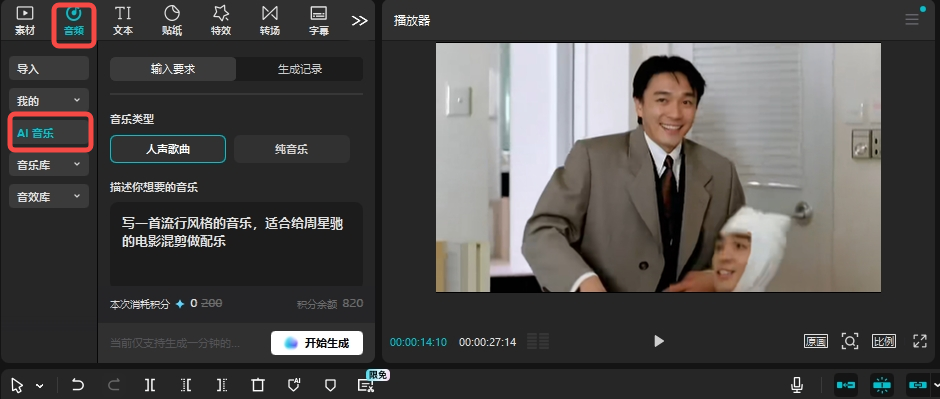Click the trash delete icon
Viewport: 940px width, 399px height.
coord(258,385)
